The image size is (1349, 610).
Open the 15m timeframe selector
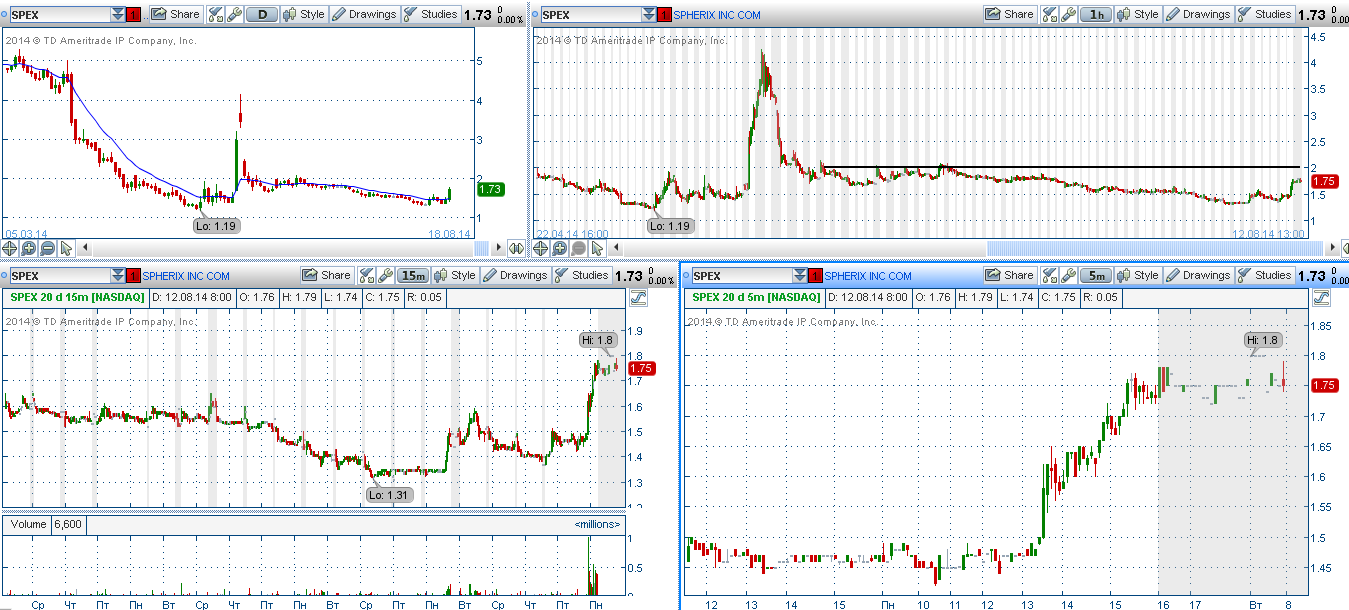click(413, 275)
